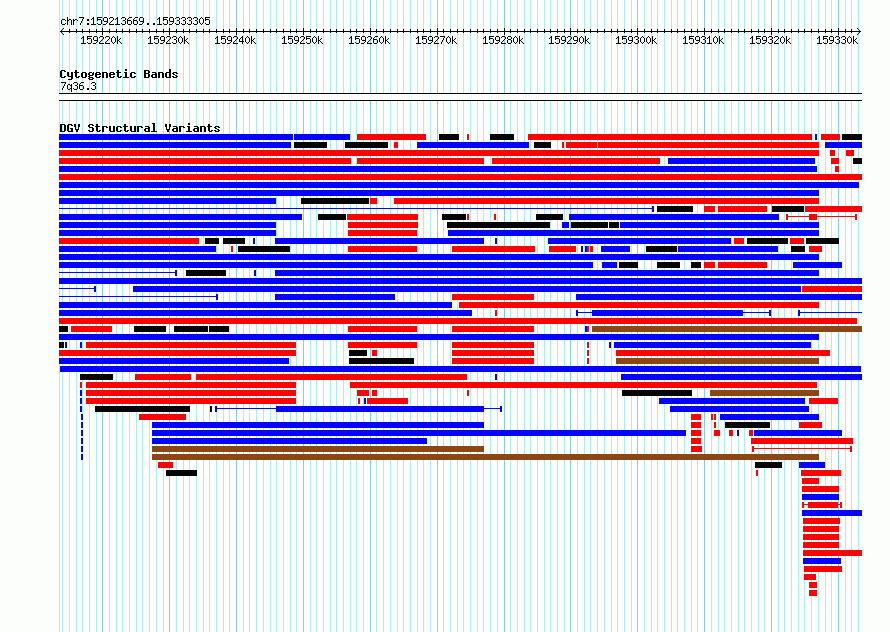Select the Cytogenetic Bands track title
The height and width of the screenshot is (632, 890).
pos(119,74)
